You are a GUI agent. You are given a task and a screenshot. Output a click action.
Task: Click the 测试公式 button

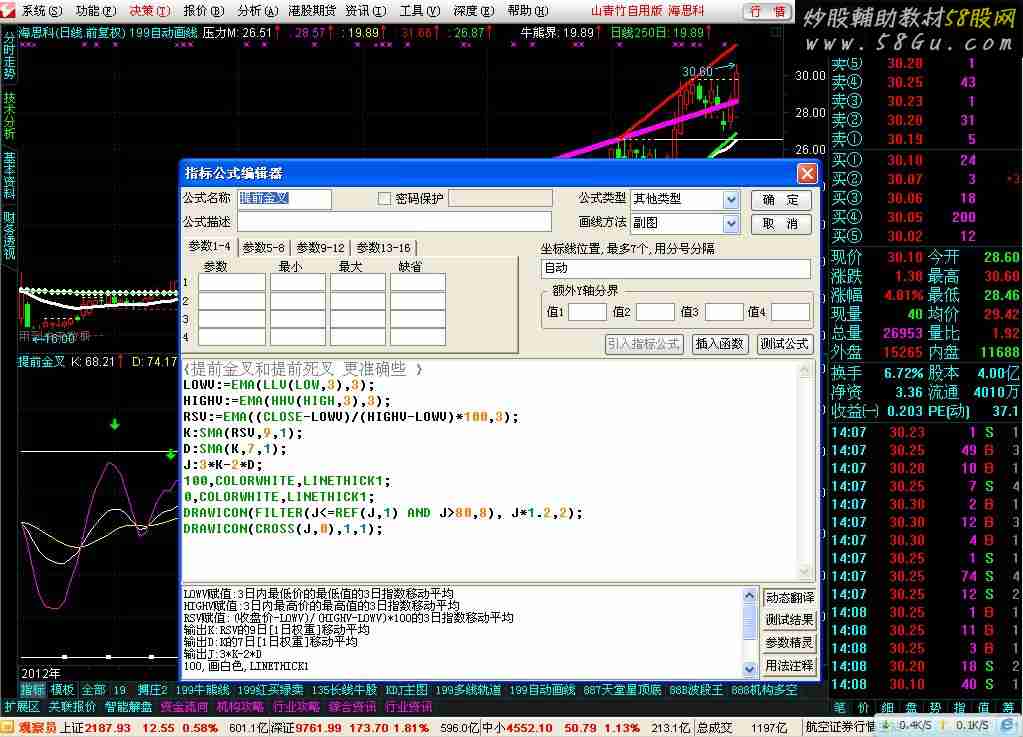[x=783, y=344]
